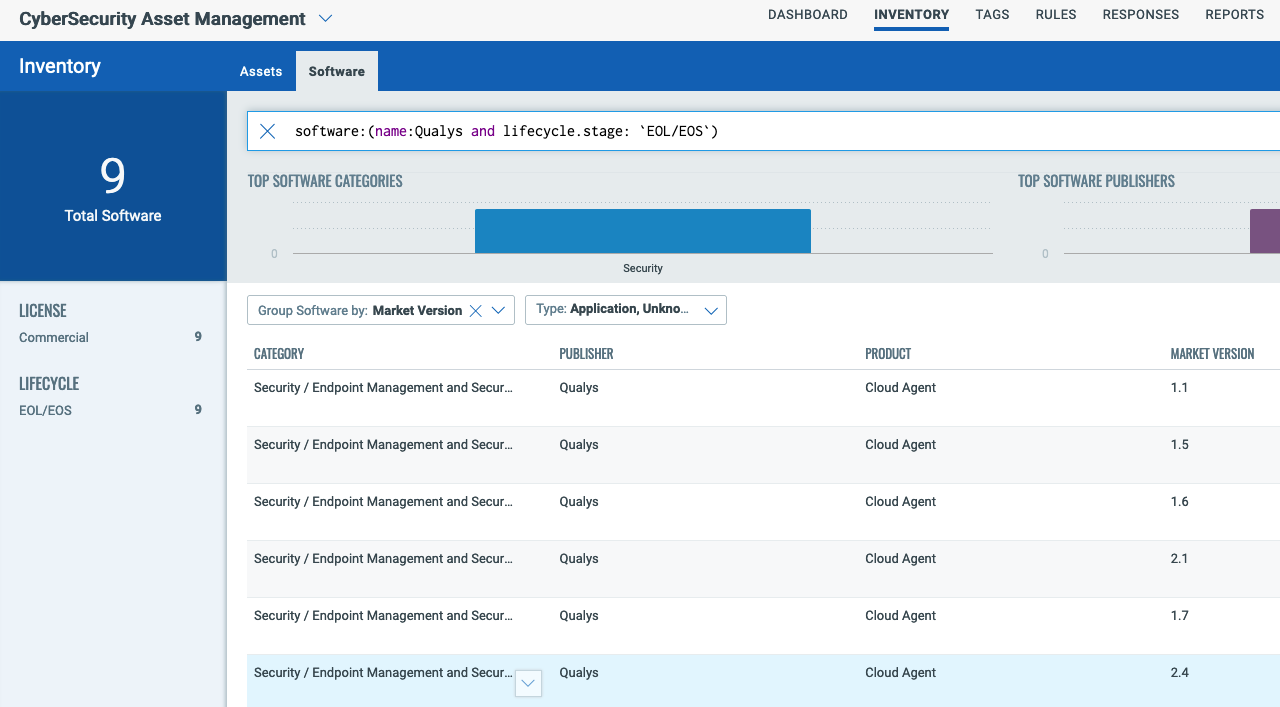Clear the software search query
The width and height of the screenshot is (1280, 707).
(x=267, y=131)
